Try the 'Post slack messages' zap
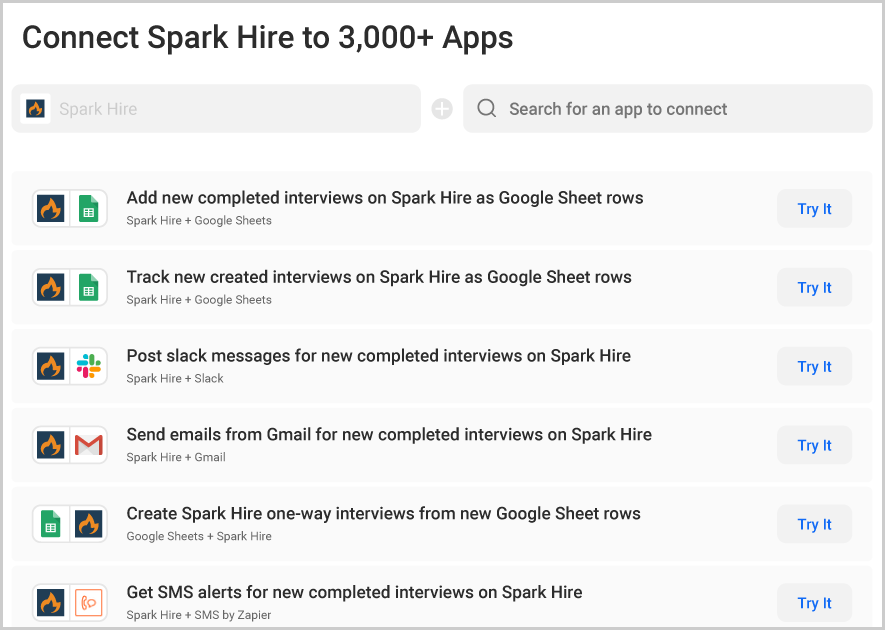This screenshot has height=630, width=885. click(814, 366)
